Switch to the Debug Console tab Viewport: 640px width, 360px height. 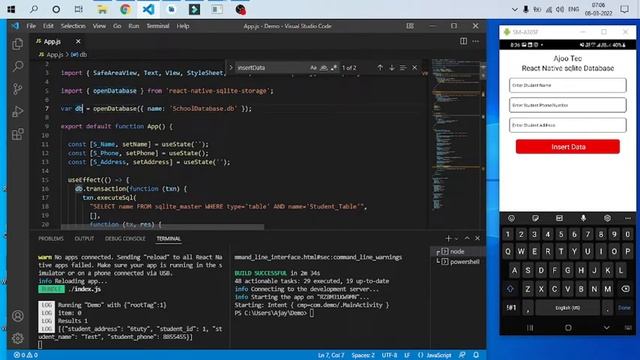coord(125,238)
